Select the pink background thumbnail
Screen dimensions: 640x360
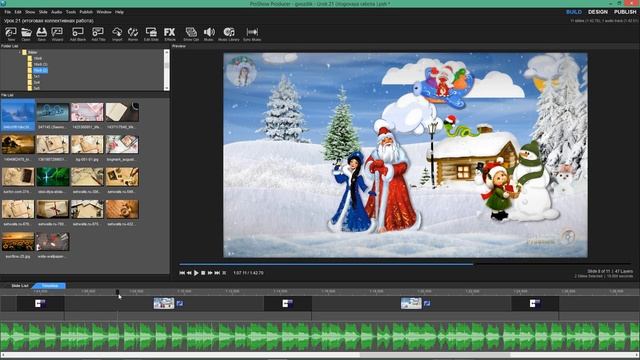pos(87,112)
